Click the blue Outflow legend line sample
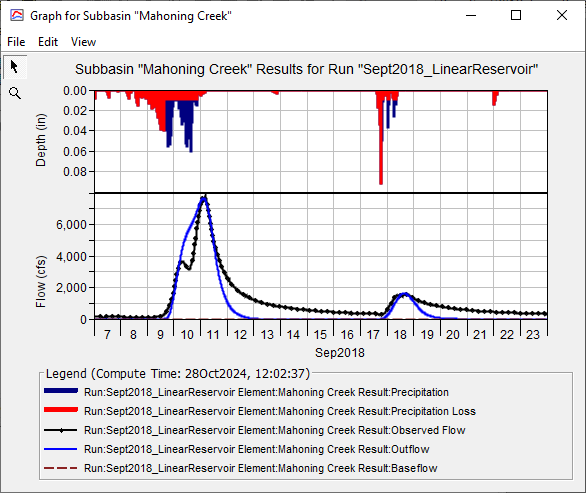 tap(61, 449)
